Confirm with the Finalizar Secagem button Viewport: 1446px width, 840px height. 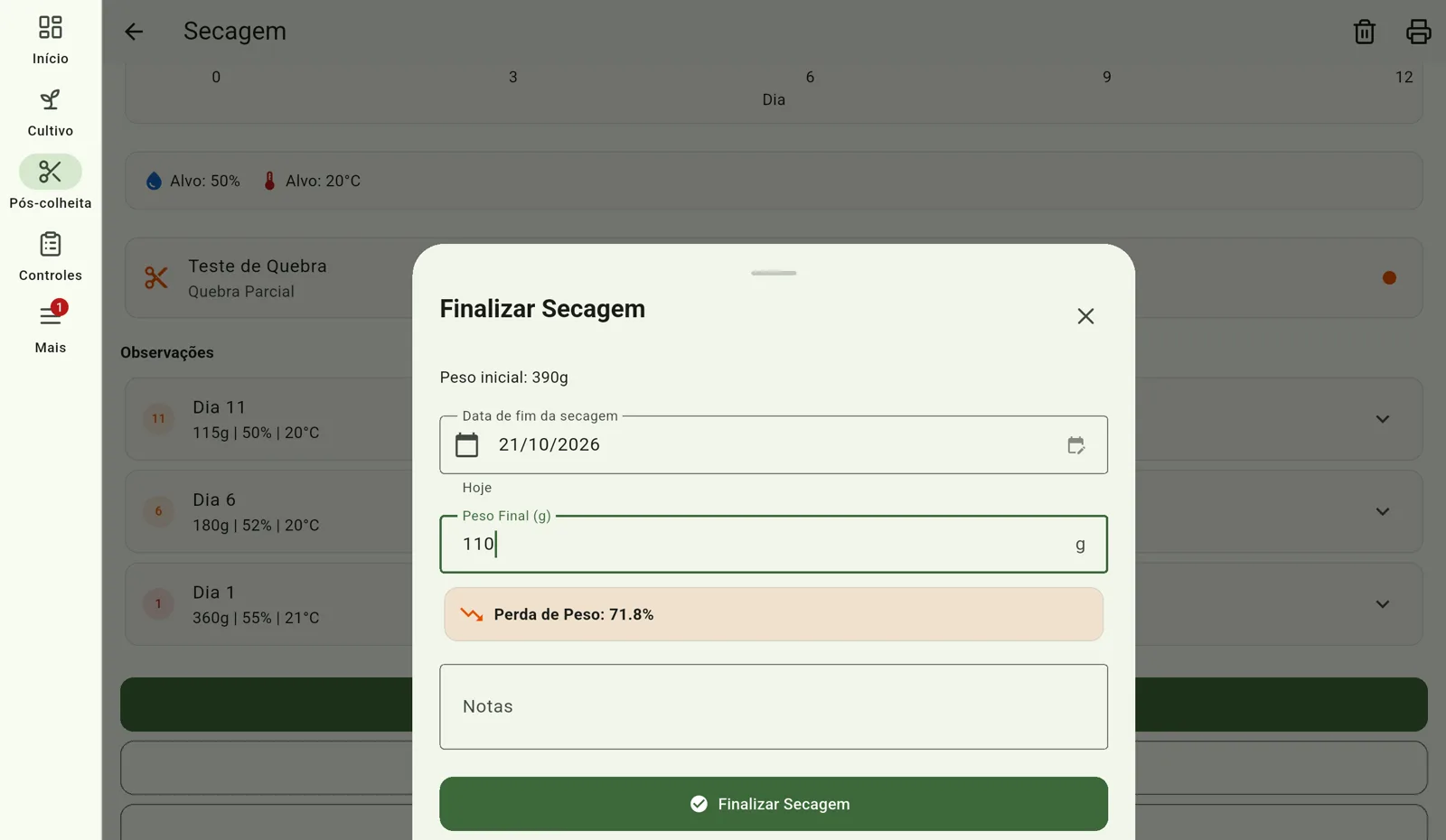pyautogui.click(x=774, y=804)
